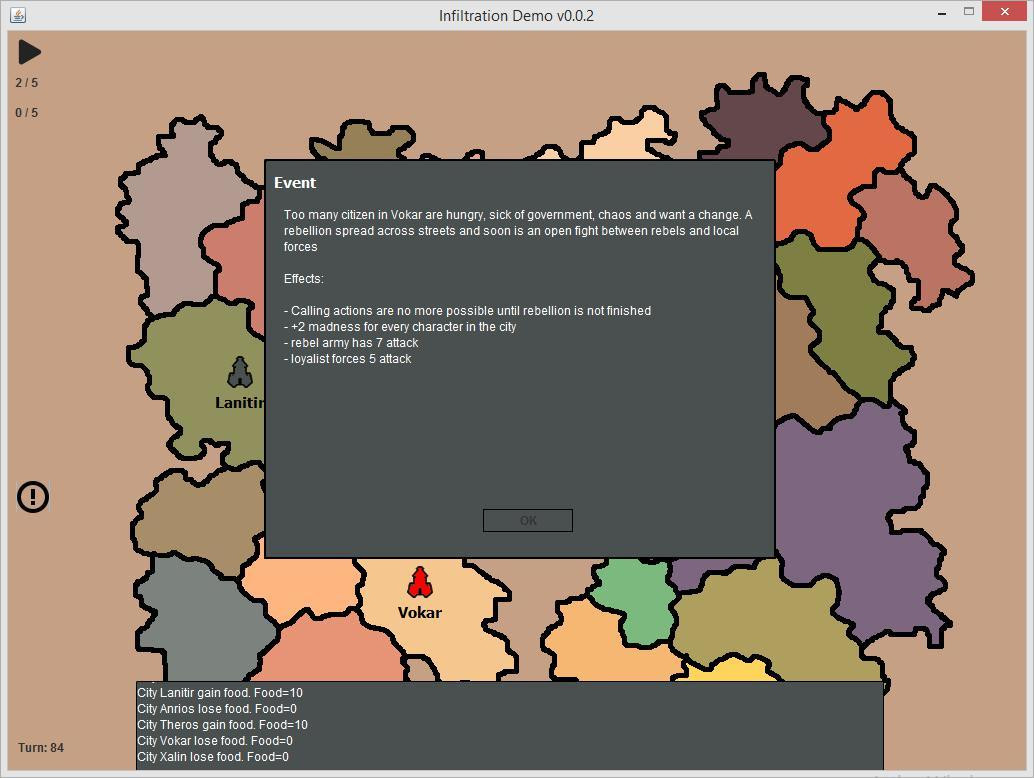Click the "Event" dialog heading
This screenshot has width=1034, height=778.
click(x=295, y=183)
